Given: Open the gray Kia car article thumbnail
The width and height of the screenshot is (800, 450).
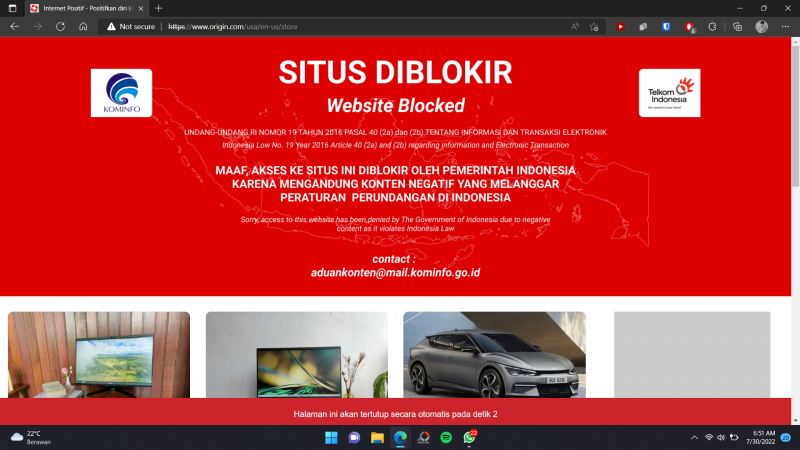Looking at the screenshot, I should [494, 355].
